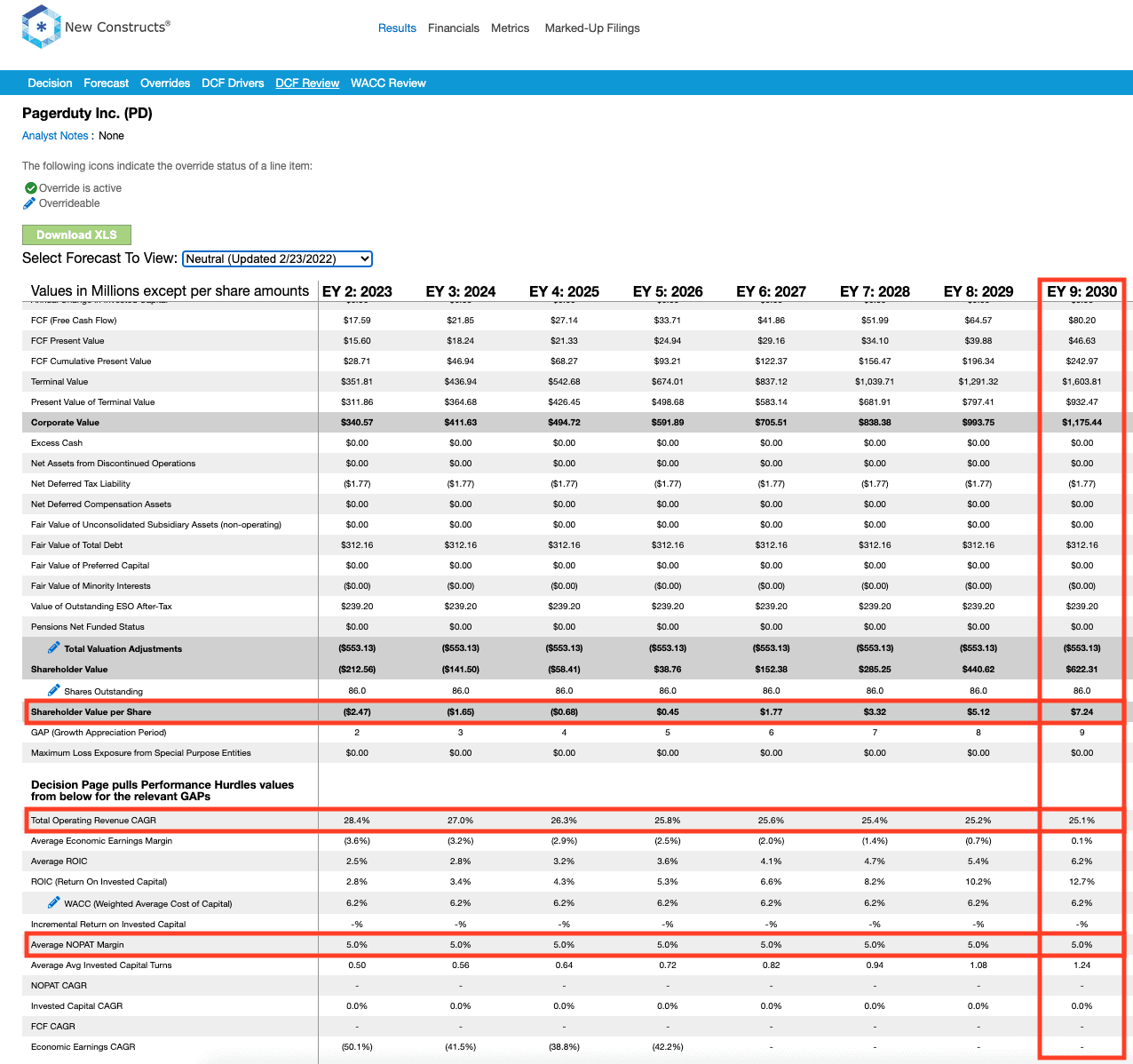Select the 28.4% revenue CAGR value
Screen dimensions: 1133x1064
coord(357,821)
